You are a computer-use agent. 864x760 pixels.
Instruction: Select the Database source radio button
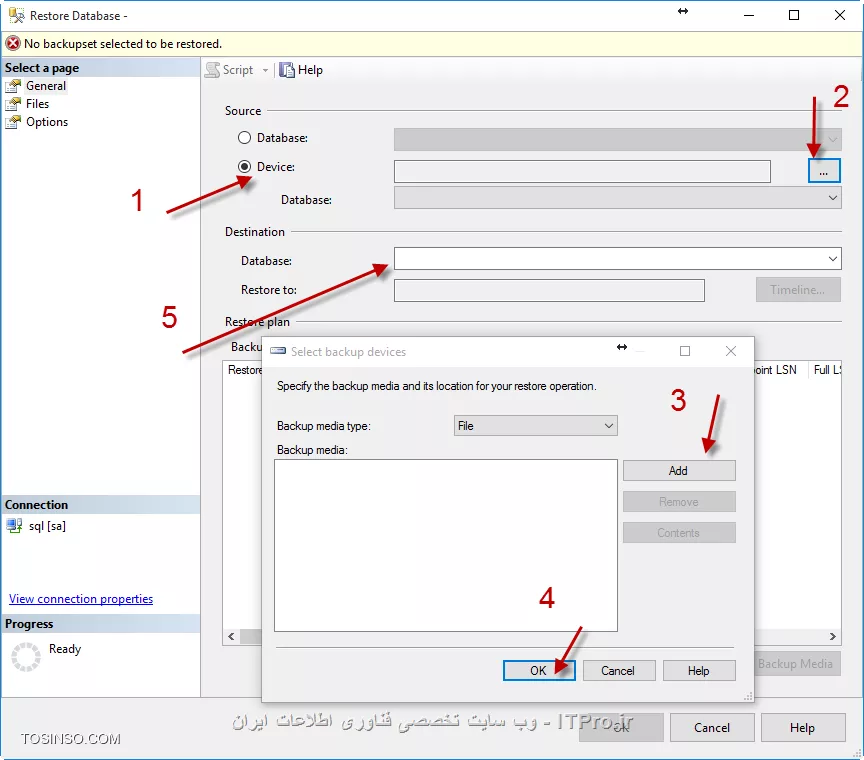click(244, 138)
